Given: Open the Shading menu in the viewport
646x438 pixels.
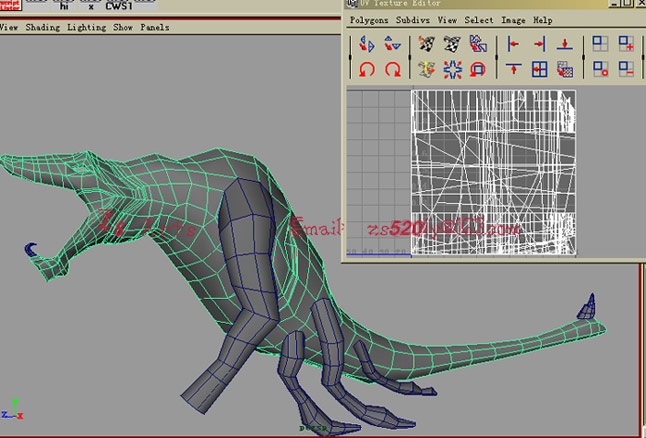Looking at the screenshot, I should pos(42,27).
